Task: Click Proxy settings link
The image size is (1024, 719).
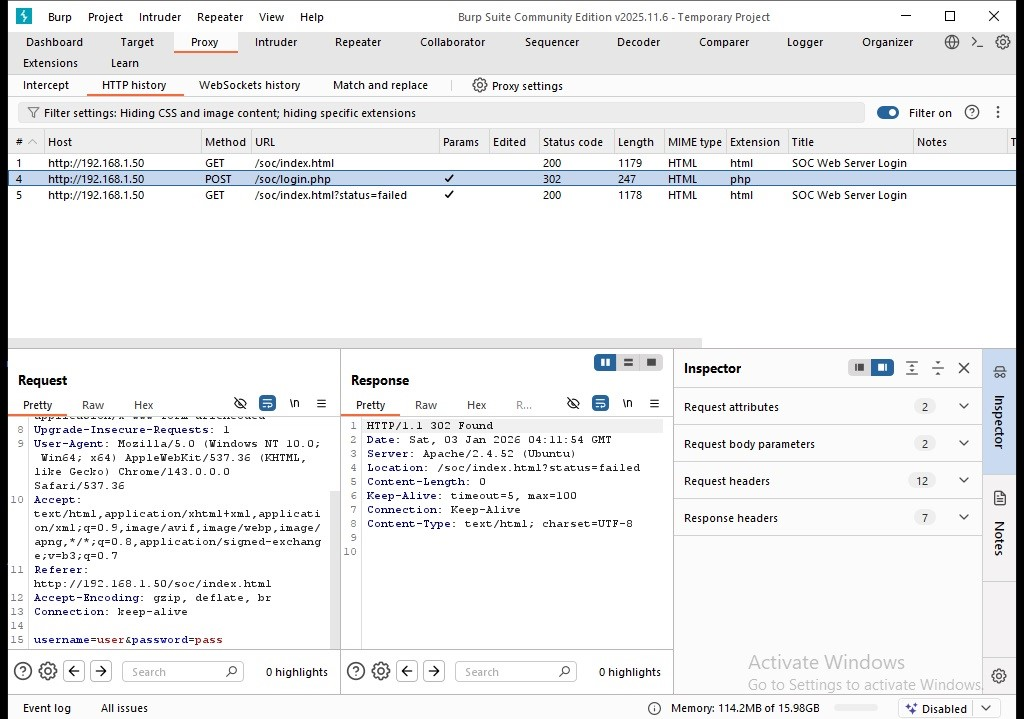Action: pyautogui.click(x=527, y=86)
